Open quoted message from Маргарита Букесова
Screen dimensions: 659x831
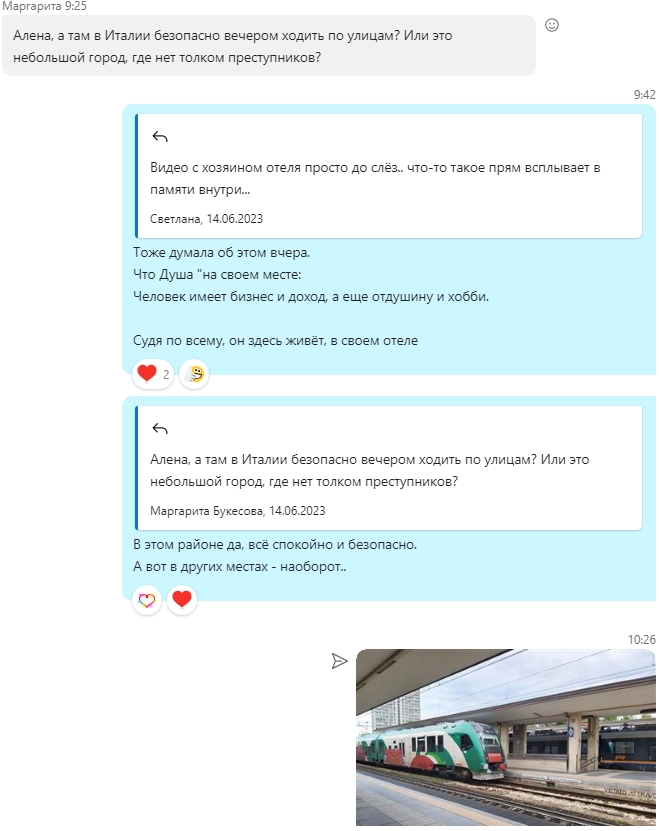[389, 467]
